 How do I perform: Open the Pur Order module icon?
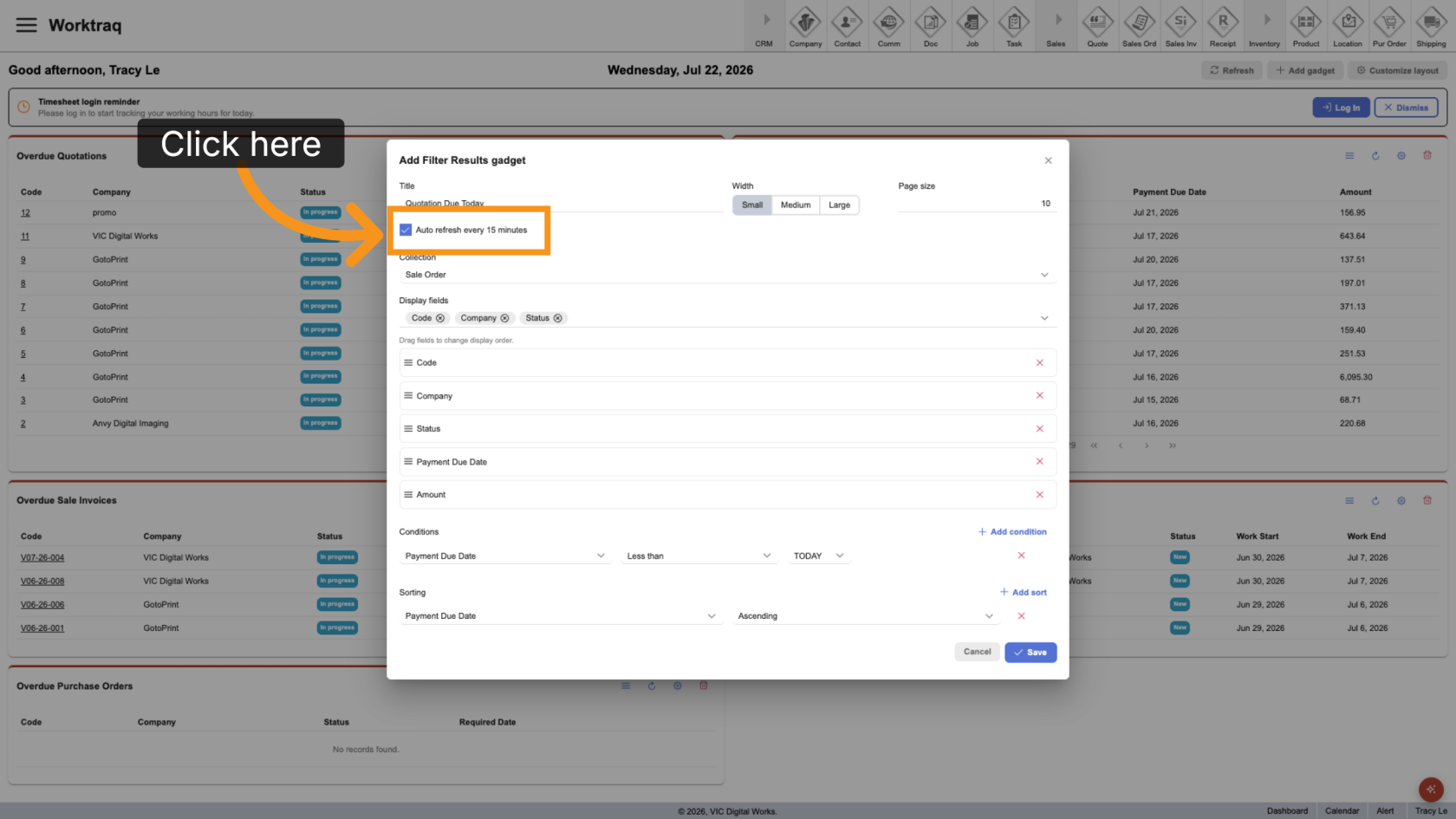tap(1389, 26)
